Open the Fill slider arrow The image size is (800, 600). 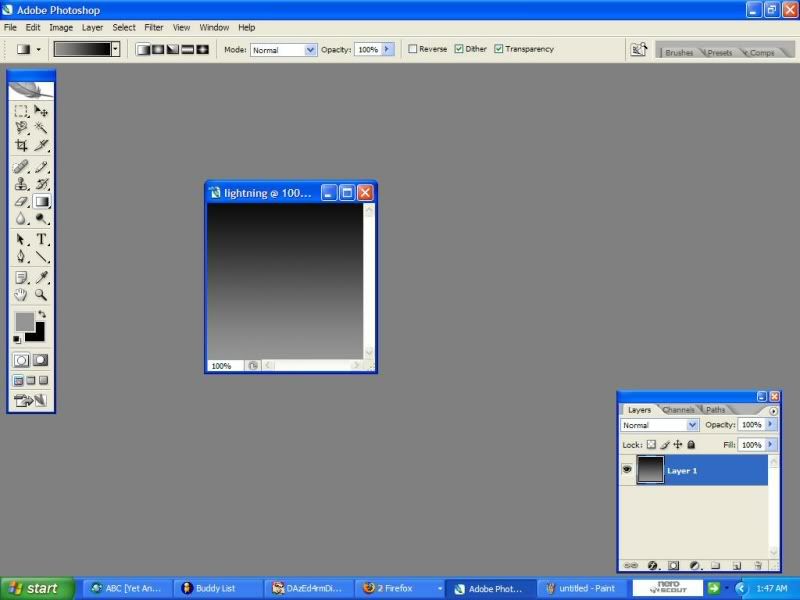(771, 445)
